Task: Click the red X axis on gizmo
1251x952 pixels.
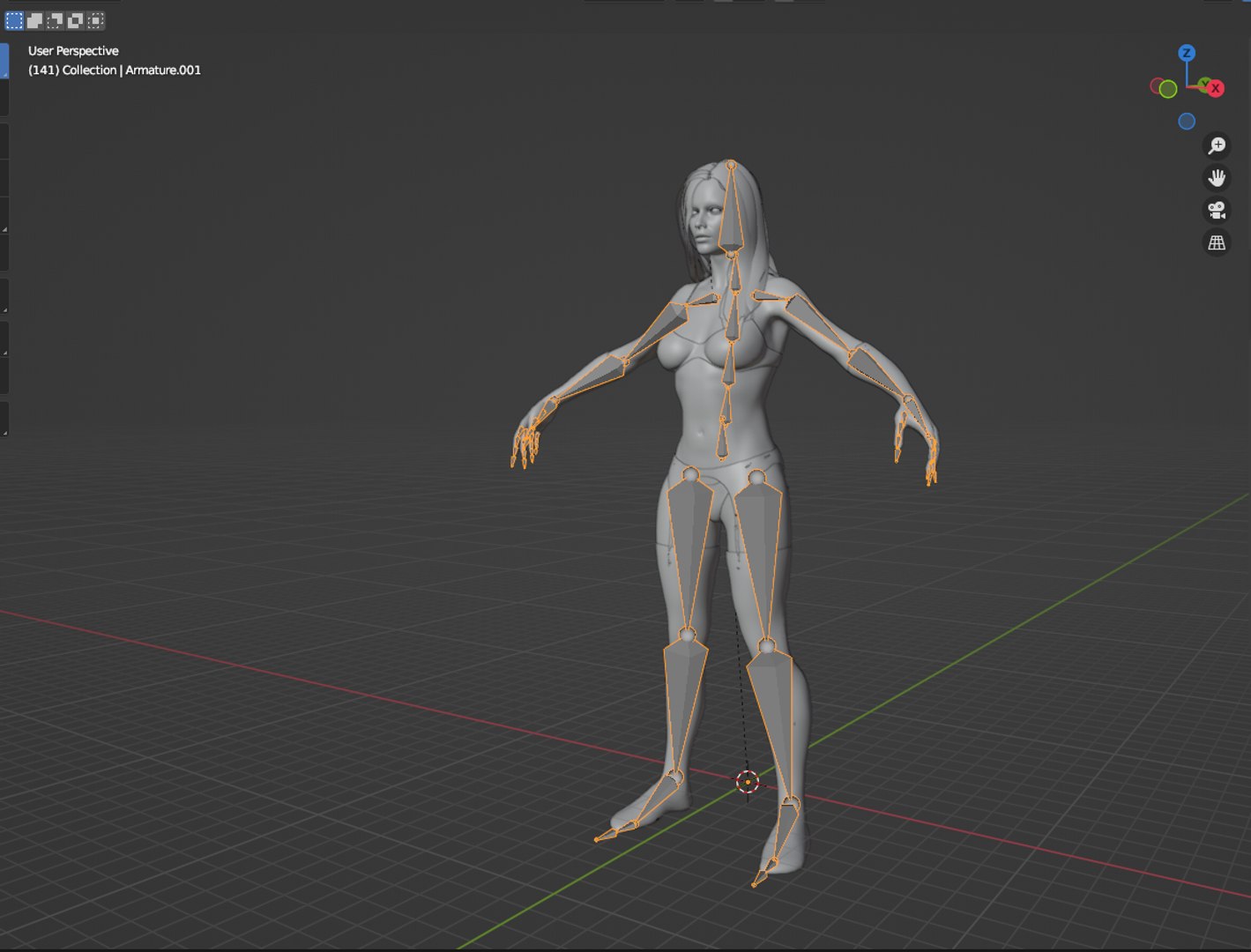Action: point(1215,88)
